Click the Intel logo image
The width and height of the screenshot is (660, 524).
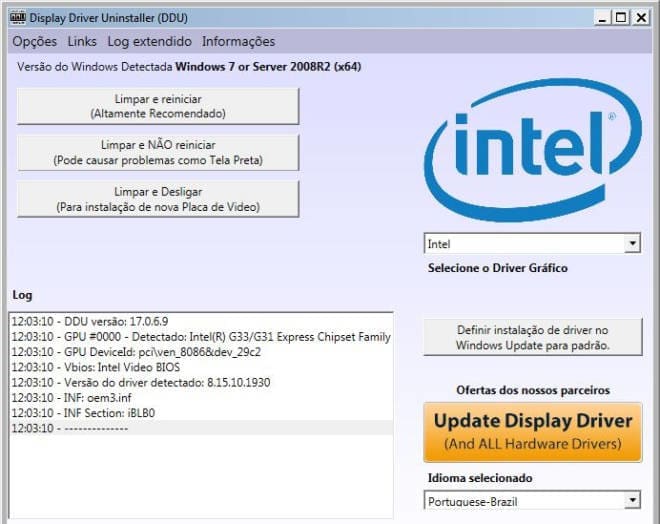coord(533,149)
